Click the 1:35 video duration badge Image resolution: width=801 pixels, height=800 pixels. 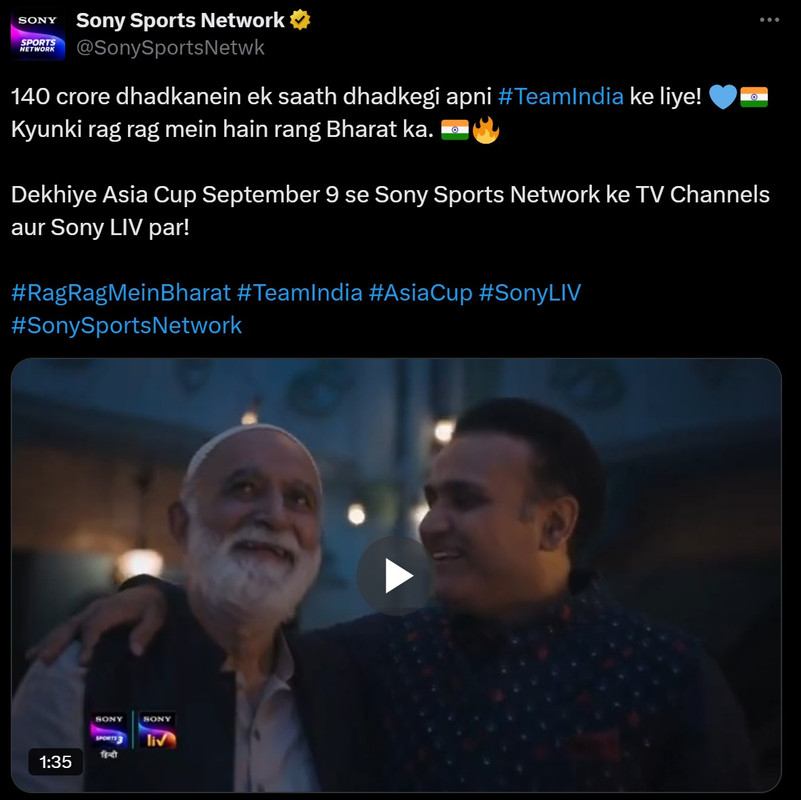pos(55,762)
